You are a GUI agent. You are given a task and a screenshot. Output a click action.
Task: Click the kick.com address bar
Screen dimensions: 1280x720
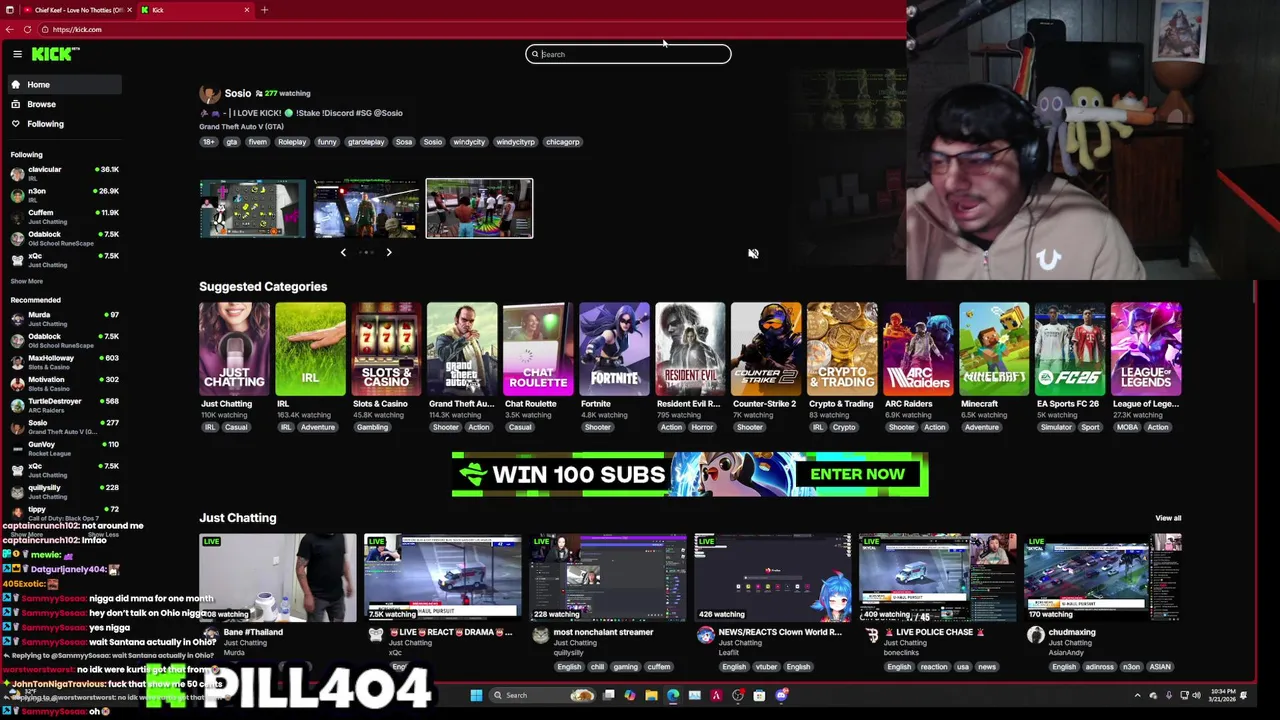(x=470, y=29)
